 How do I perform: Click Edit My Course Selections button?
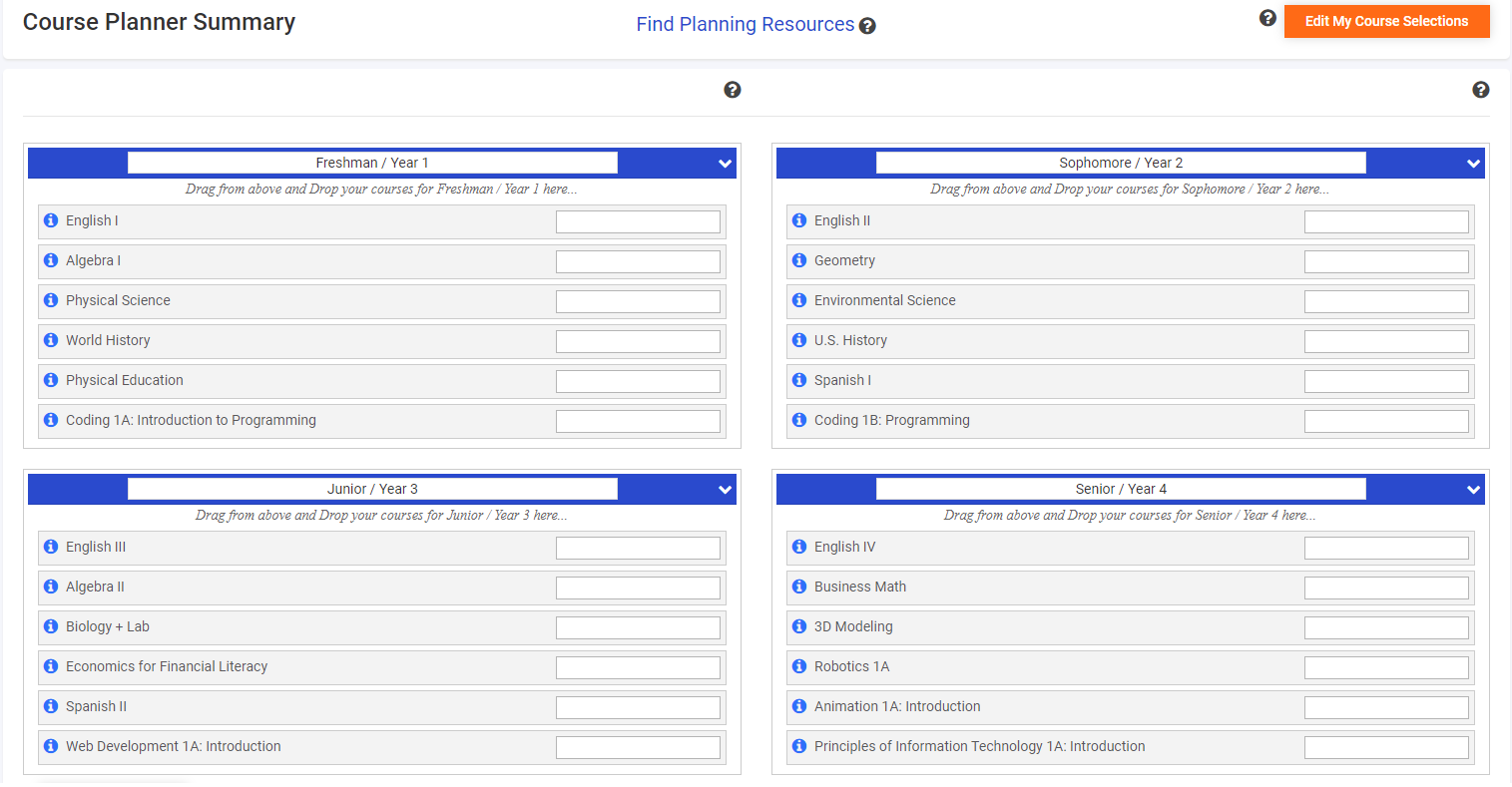[x=1387, y=21]
